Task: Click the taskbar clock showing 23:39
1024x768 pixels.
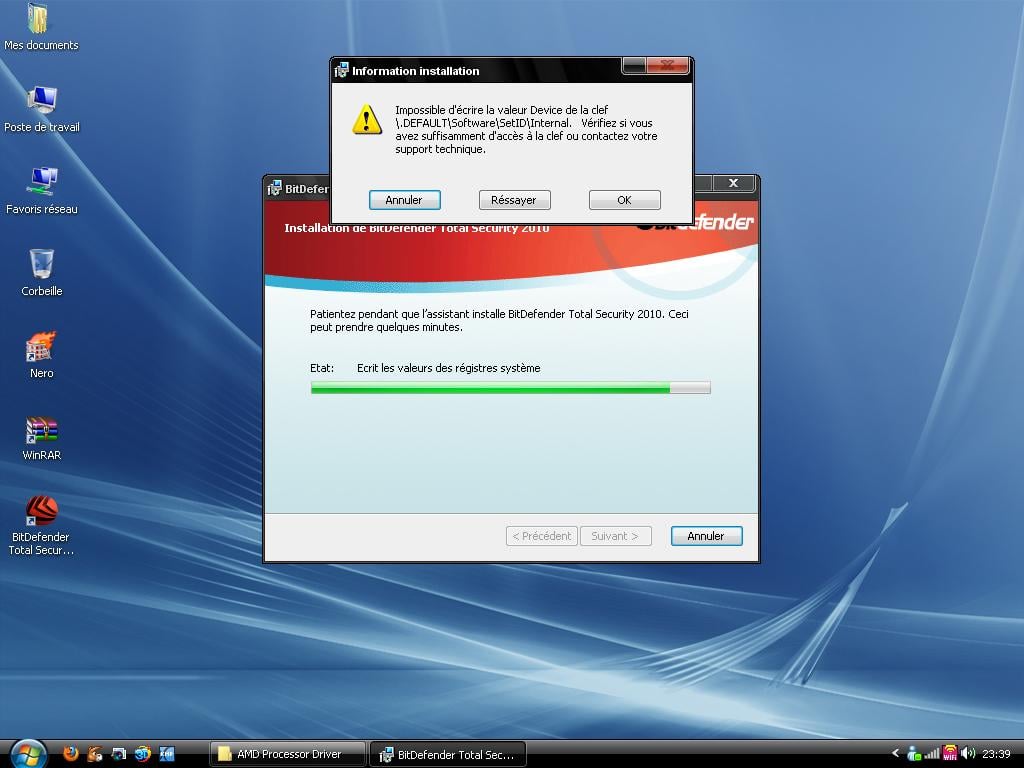Action: pyautogui.click(x=996, y=754)
